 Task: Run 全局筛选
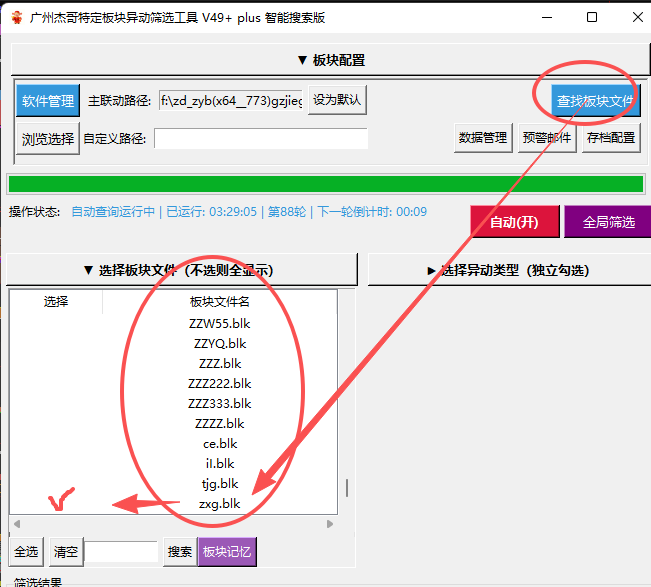tap(608, 222)
